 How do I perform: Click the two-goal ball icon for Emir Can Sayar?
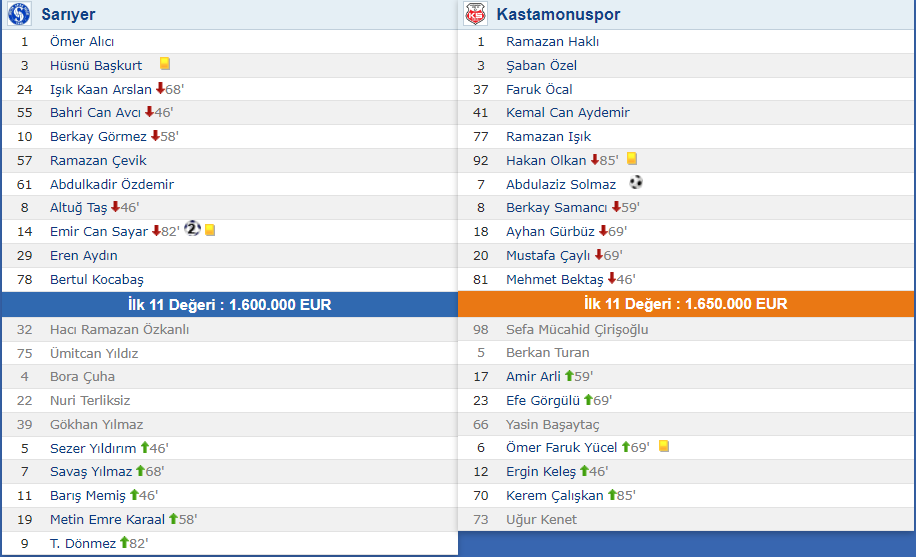[x=193, y=229]
